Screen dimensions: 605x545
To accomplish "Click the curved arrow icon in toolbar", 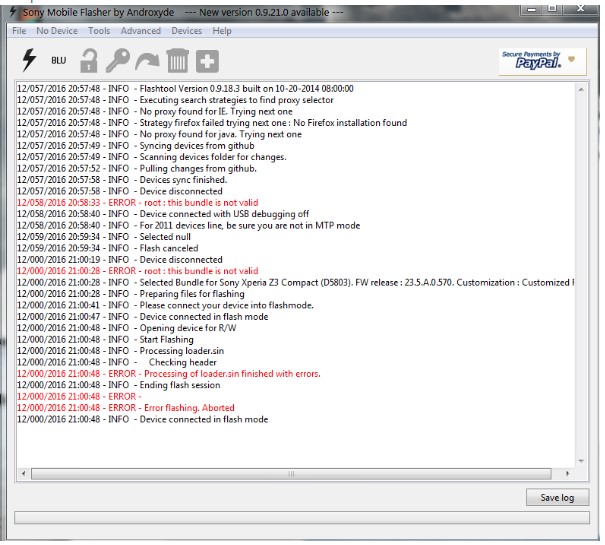I will (x=147, y=61).
